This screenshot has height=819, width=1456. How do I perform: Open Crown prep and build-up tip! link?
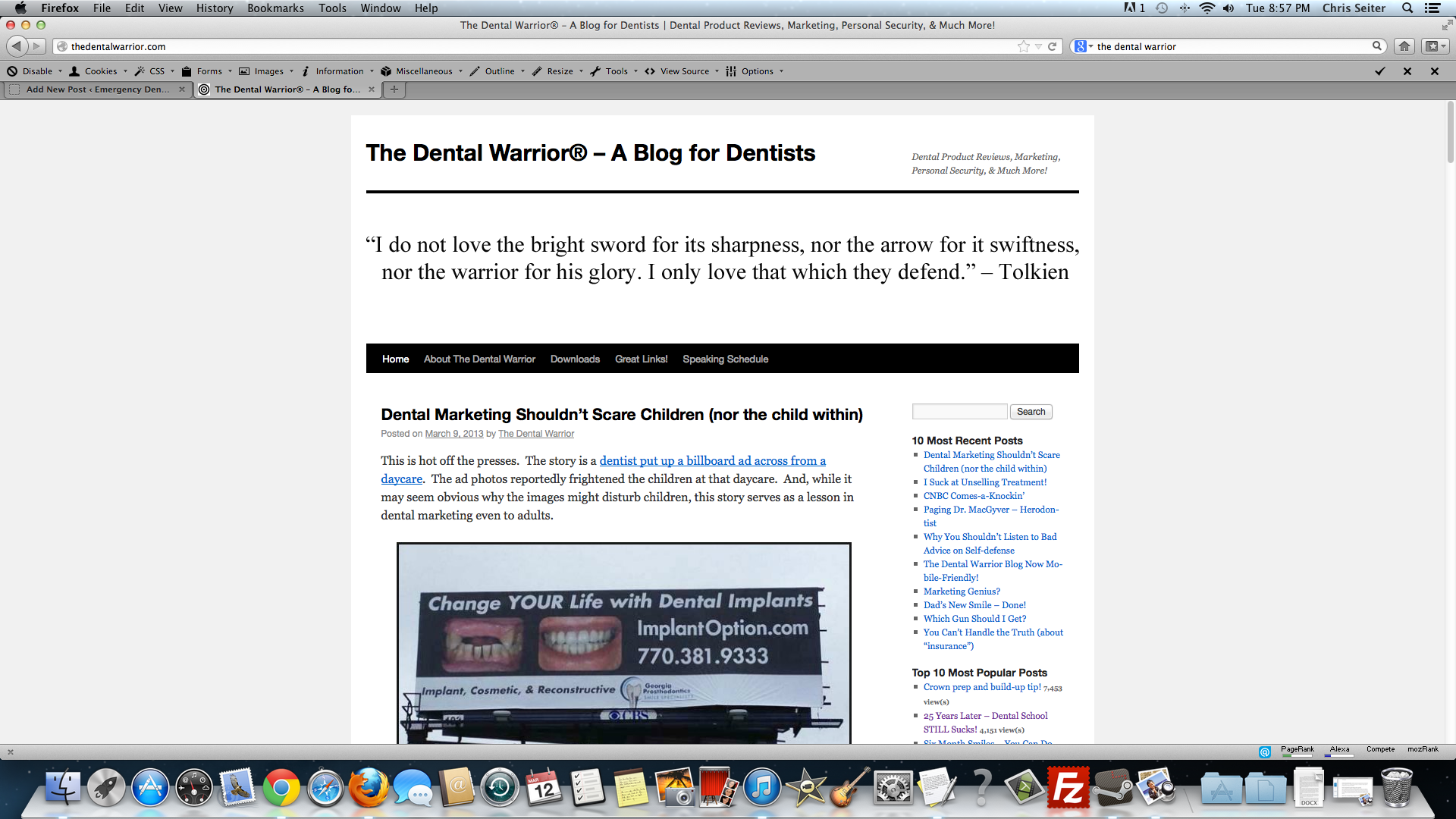[981, 687]
